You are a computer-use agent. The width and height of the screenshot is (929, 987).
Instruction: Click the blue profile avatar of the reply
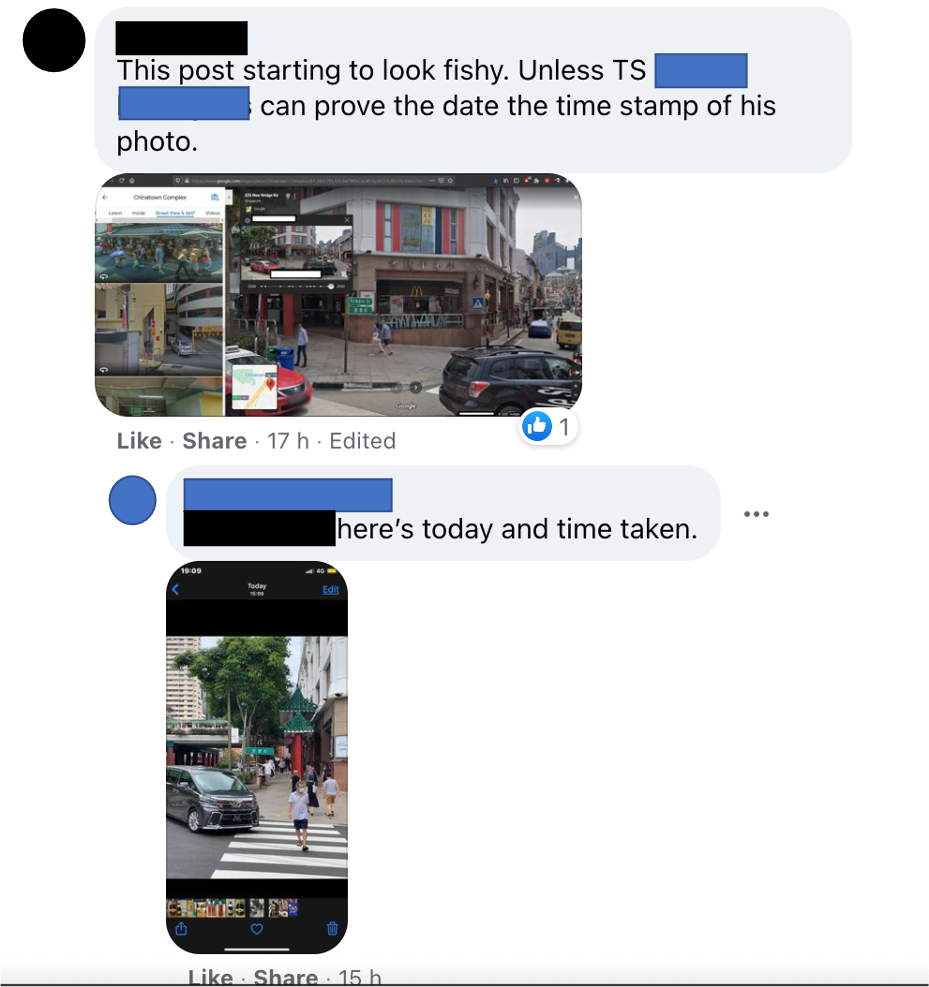pyautogui.click(x=132, y=500)
